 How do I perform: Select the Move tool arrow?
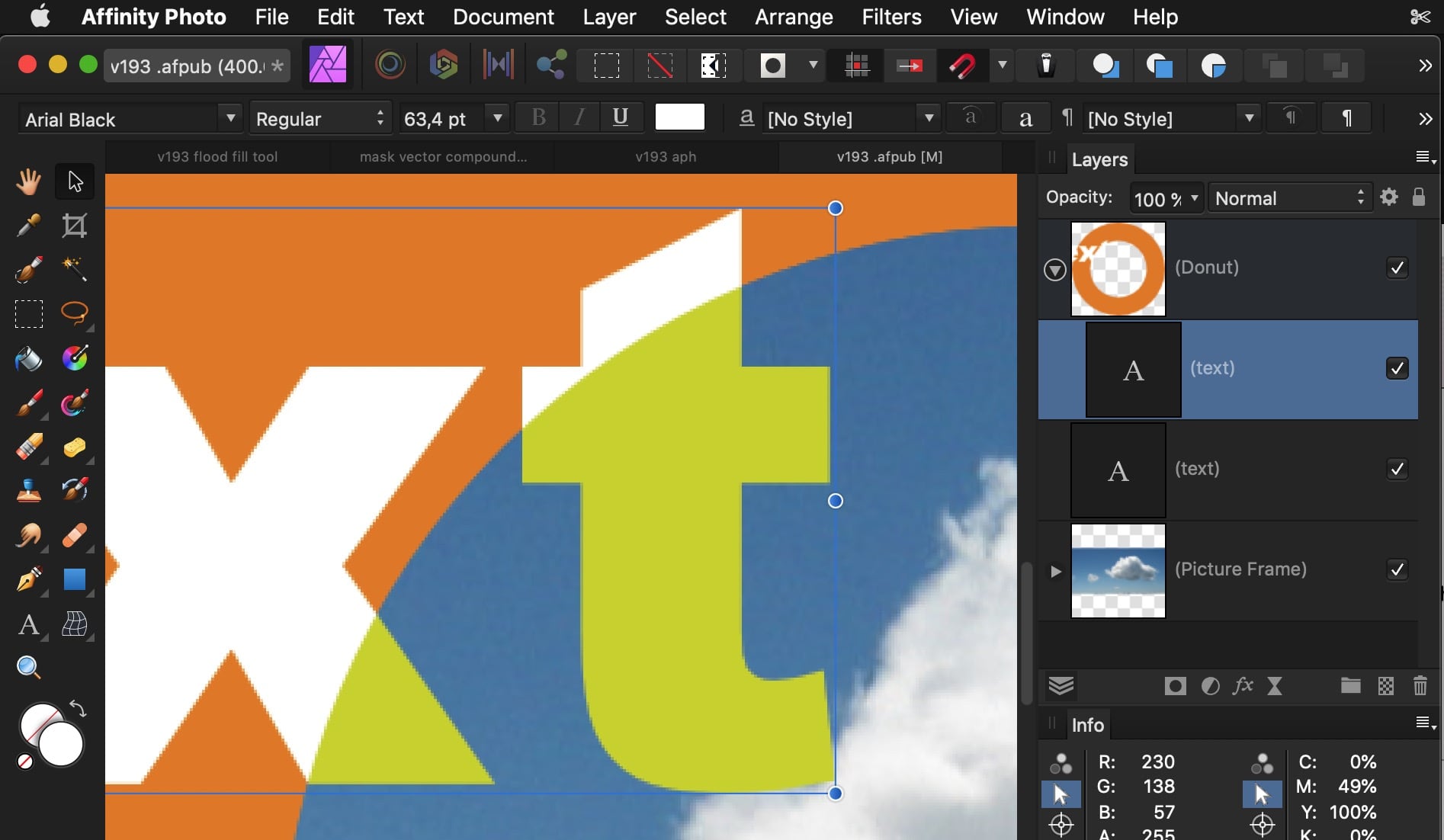click(x=75, y=181)
